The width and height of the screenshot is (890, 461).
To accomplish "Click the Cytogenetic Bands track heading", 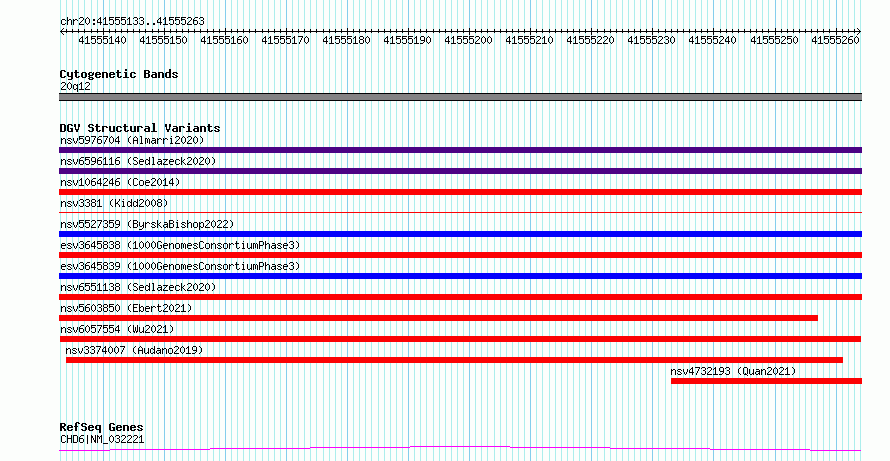I will 119,74.
